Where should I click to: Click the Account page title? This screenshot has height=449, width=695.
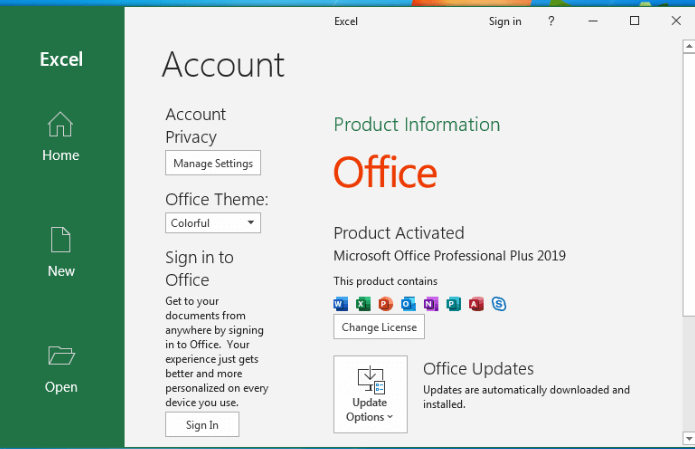[223, 65]
